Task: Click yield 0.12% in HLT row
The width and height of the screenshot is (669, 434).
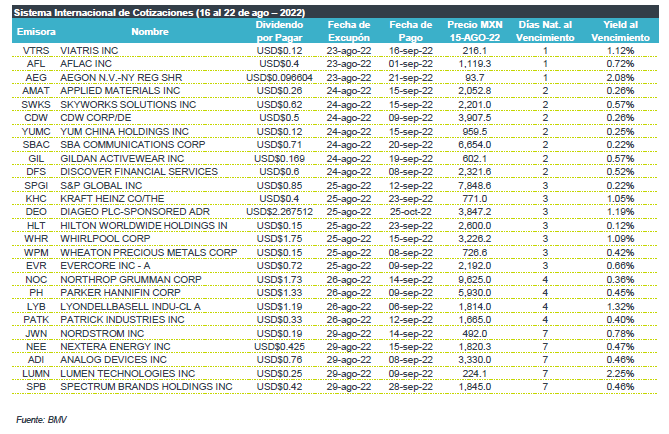Action: (620, 226)
